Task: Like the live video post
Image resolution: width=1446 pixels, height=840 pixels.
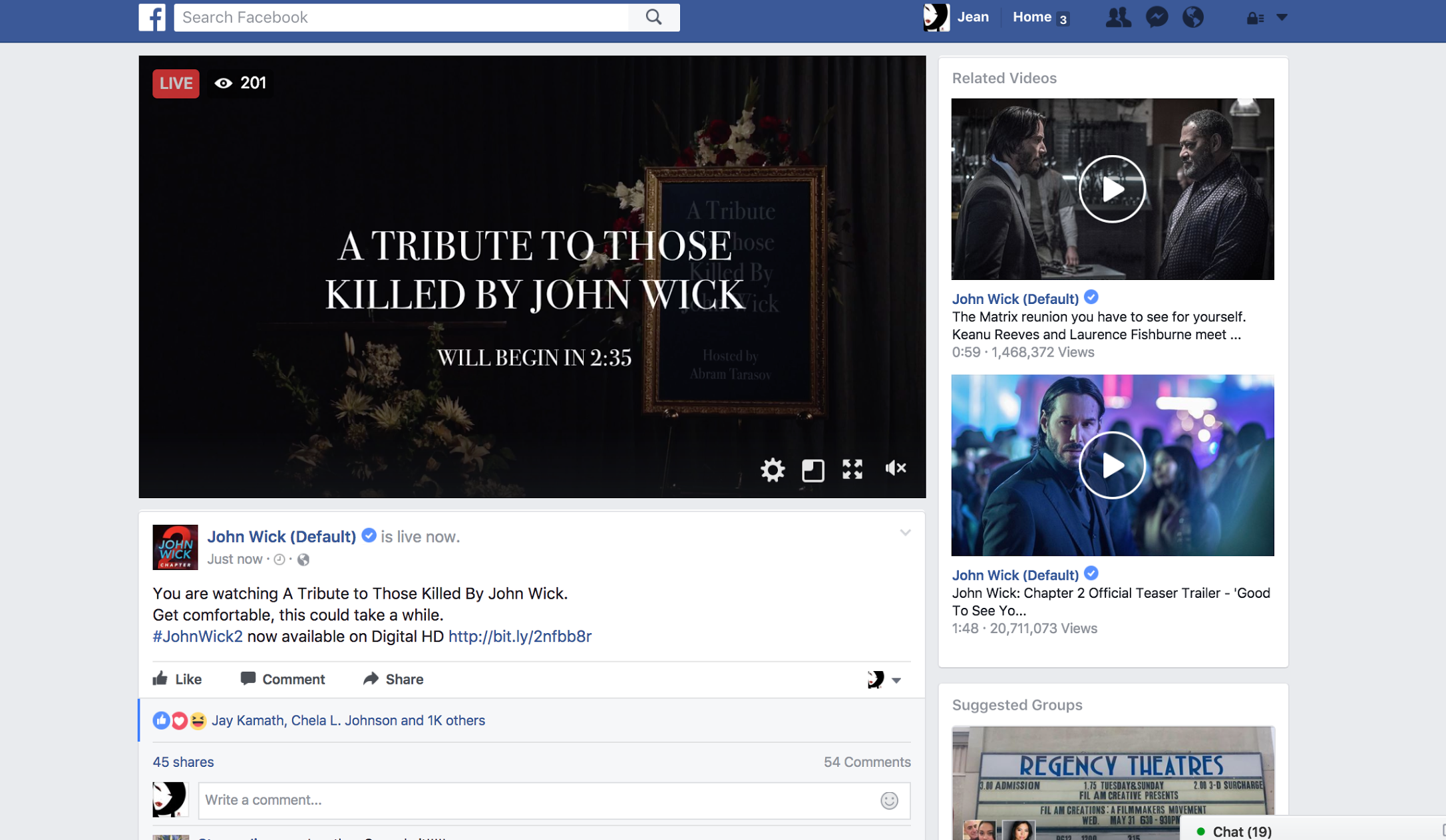Action: (177, 679)
